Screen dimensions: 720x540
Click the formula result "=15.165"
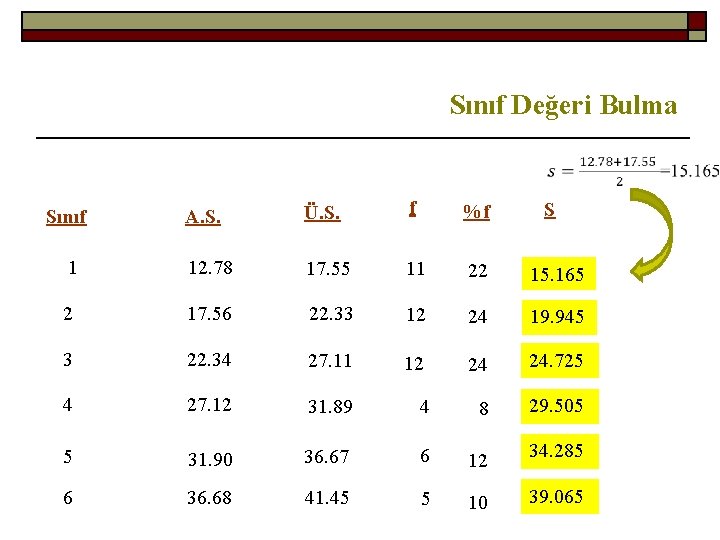690,171
